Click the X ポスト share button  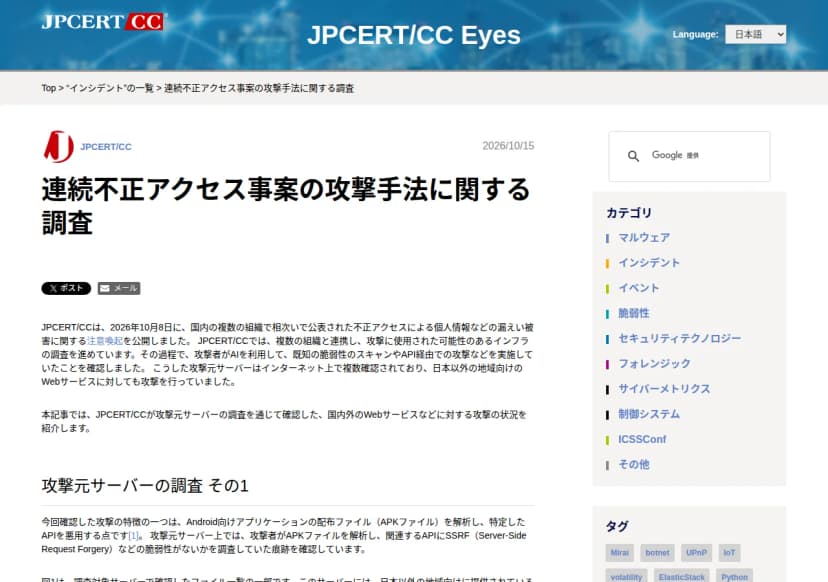[66, 288]
